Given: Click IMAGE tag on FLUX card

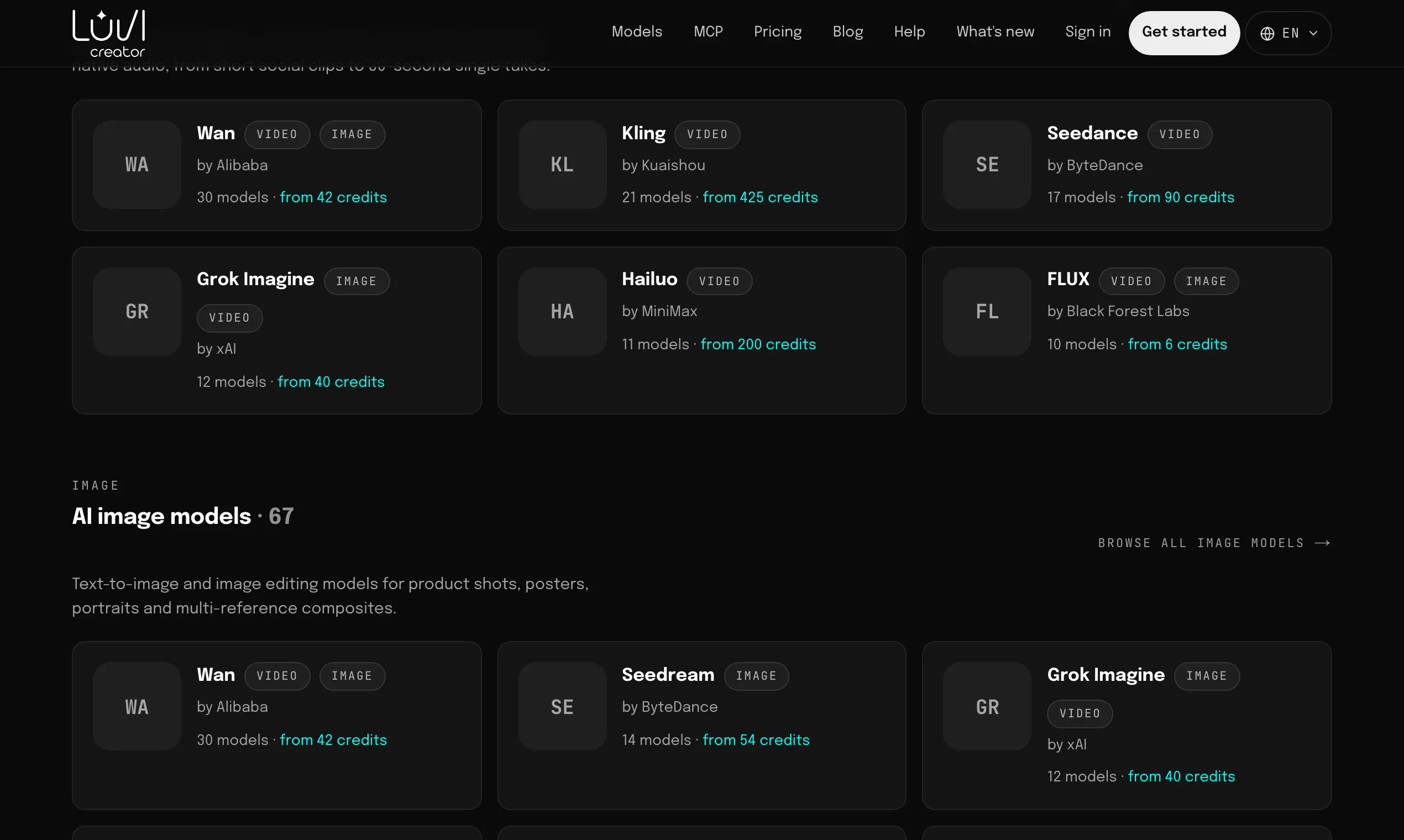Looking at the screenshot, I should pos(1206,281).
